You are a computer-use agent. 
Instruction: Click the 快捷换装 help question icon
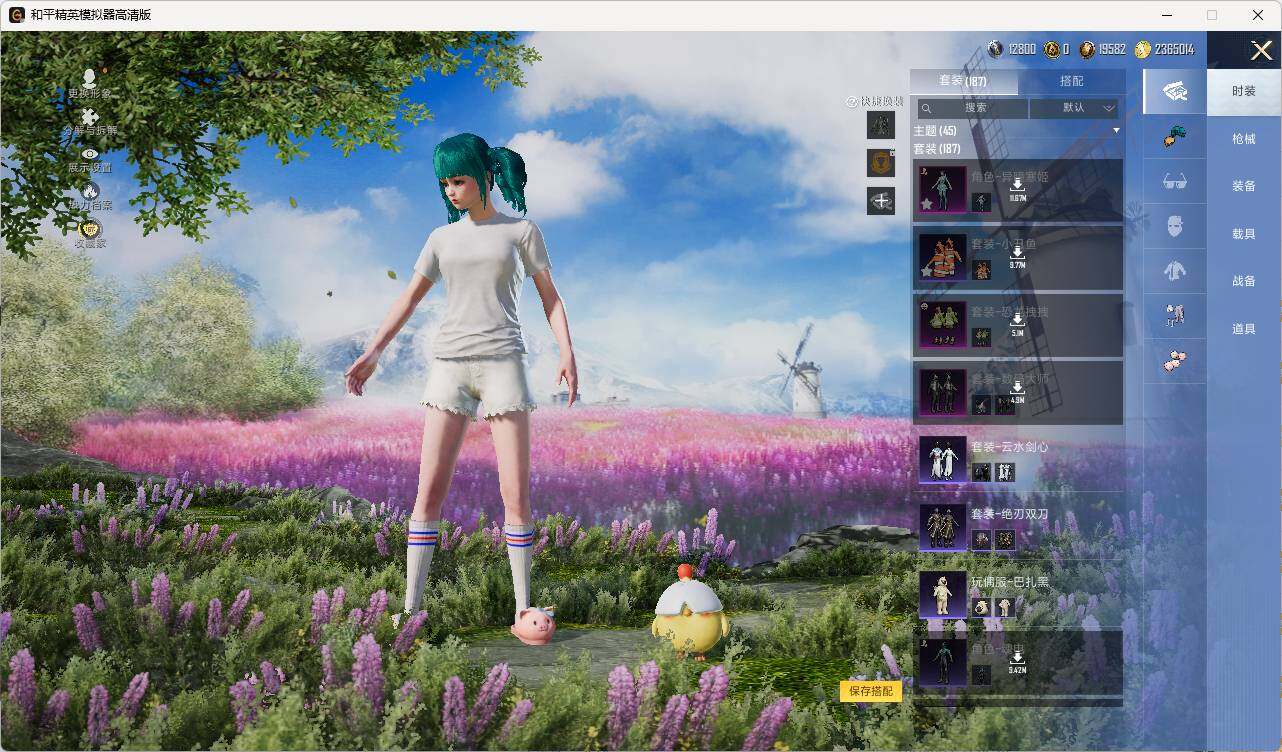pyautogui.click(x=852, y=101)
